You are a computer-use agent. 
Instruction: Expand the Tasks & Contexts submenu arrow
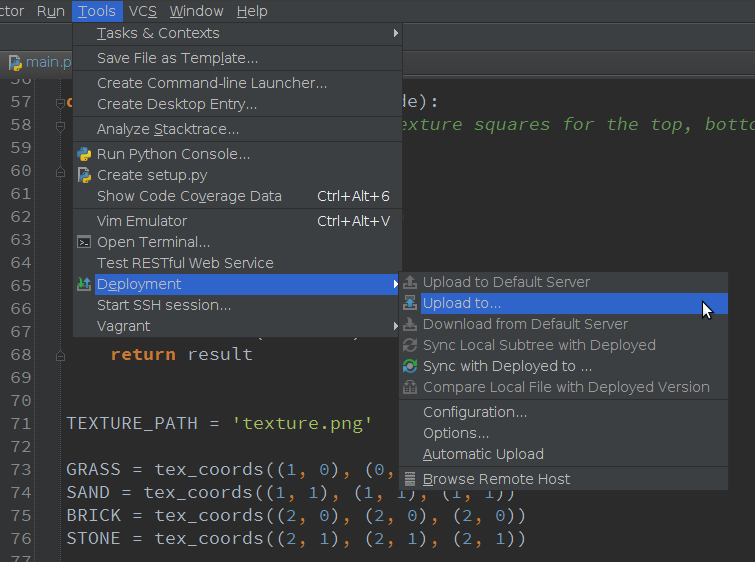395,33
